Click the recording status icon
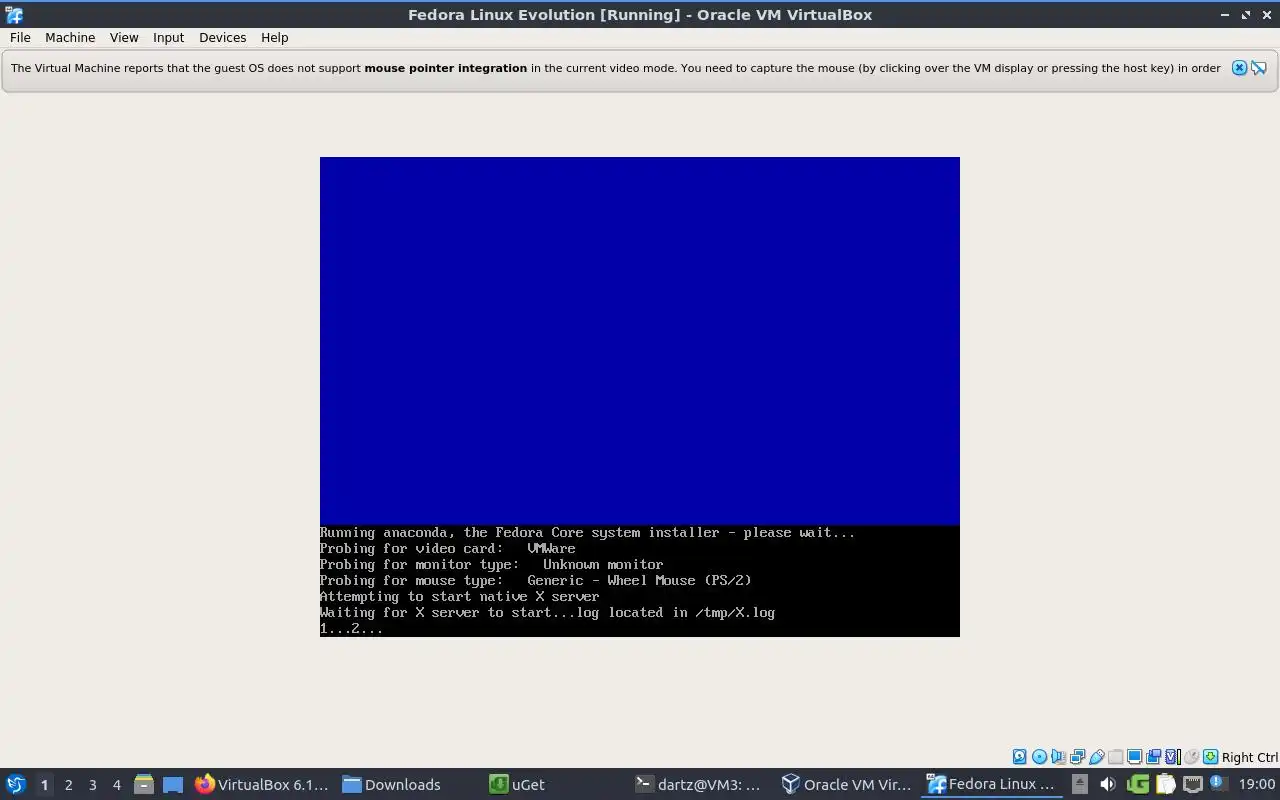The height and width of the screenshot is (800, 1280). (x=1154, y=757)
